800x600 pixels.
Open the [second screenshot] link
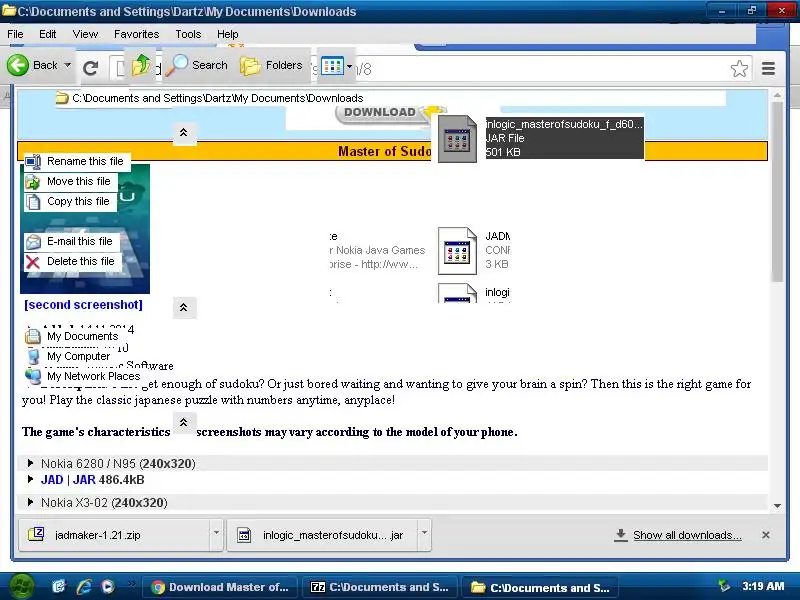coord(83,305)
